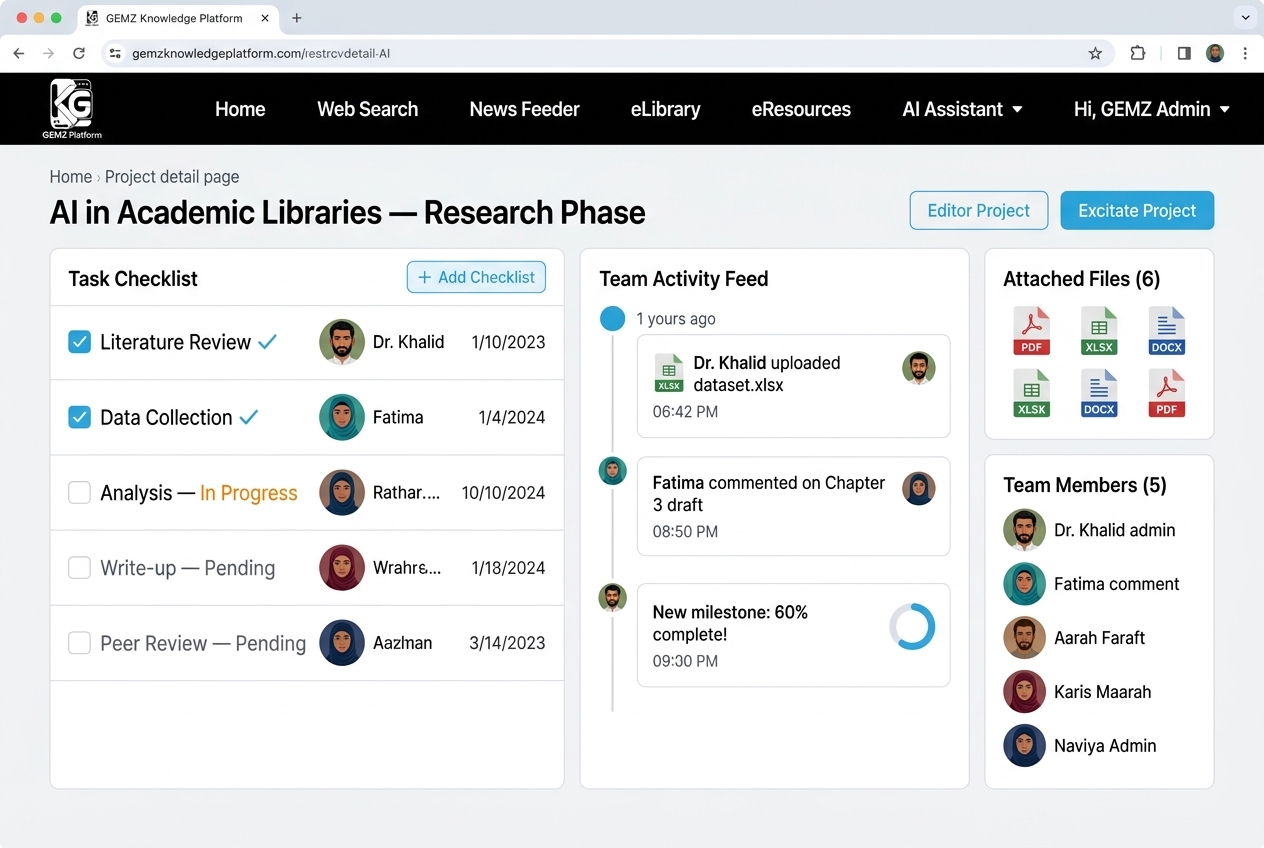Click the 10/10/2024 date for Analysis
Viewport: 1264px width, 848px height.
[x=503, y=493]
